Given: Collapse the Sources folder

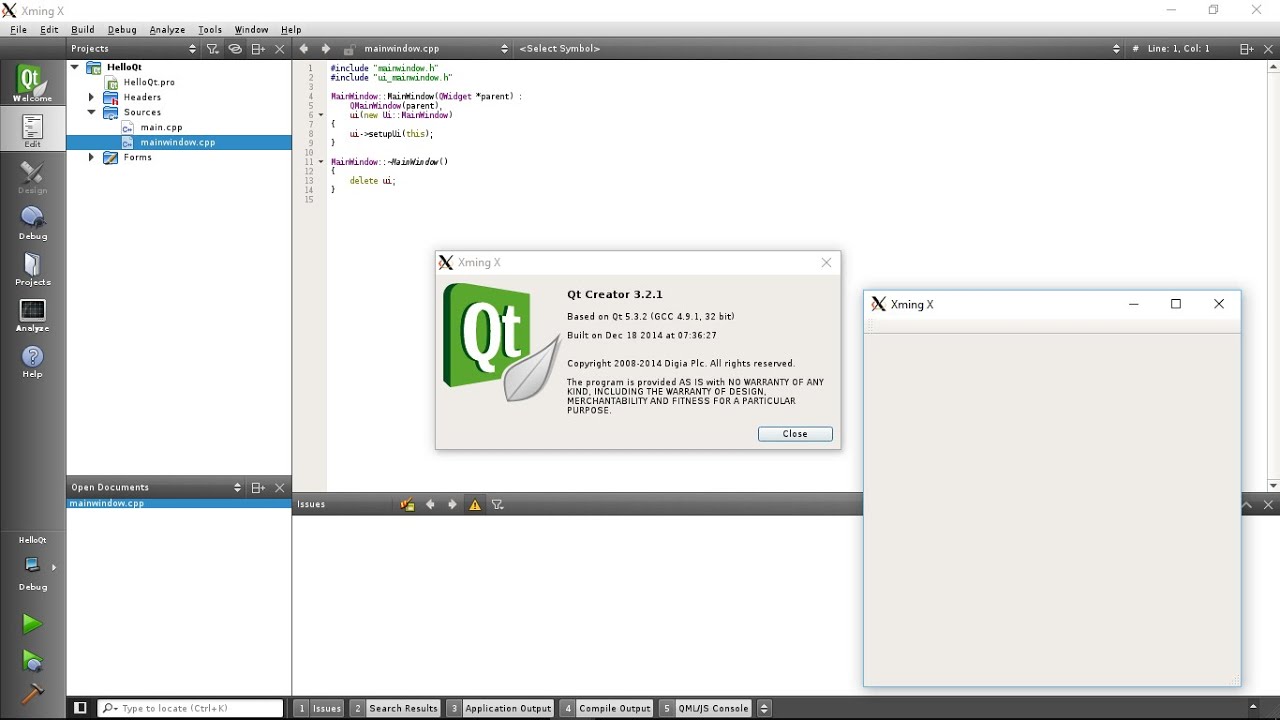Looking at the screenshot, I should (91, 112).
